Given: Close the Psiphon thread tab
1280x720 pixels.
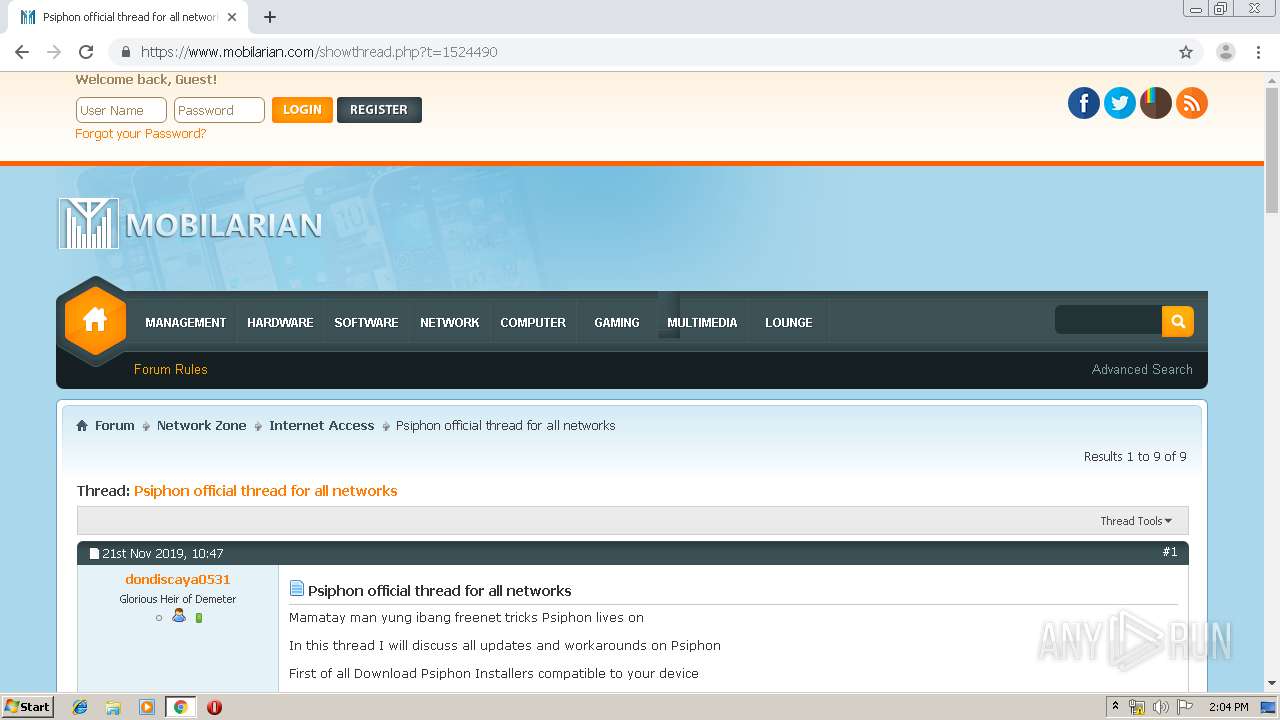Looking at the screenshot, I should click(x=232, y=17).
